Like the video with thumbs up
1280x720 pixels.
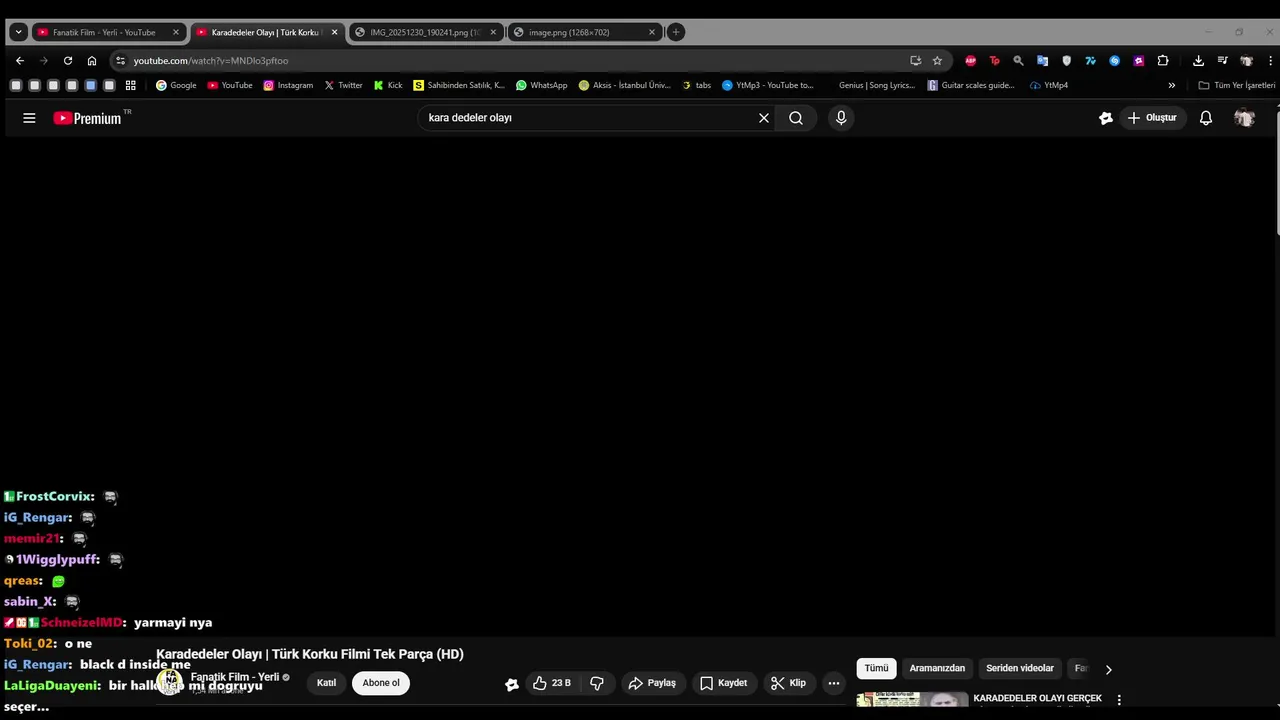tap(551, 683)
